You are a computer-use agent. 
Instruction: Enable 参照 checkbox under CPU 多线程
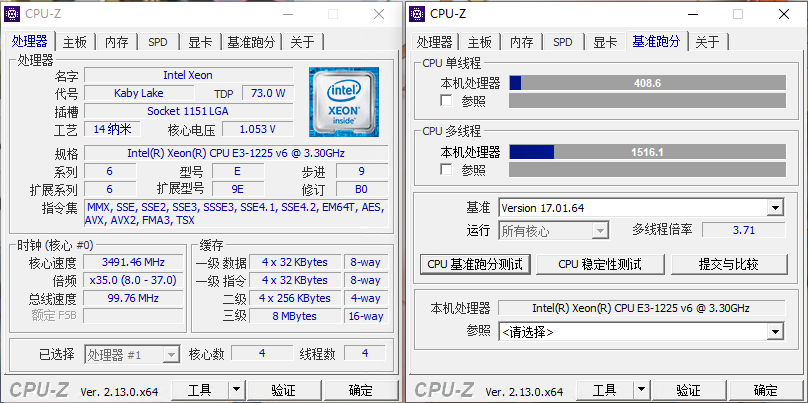(x=446, y=170)
